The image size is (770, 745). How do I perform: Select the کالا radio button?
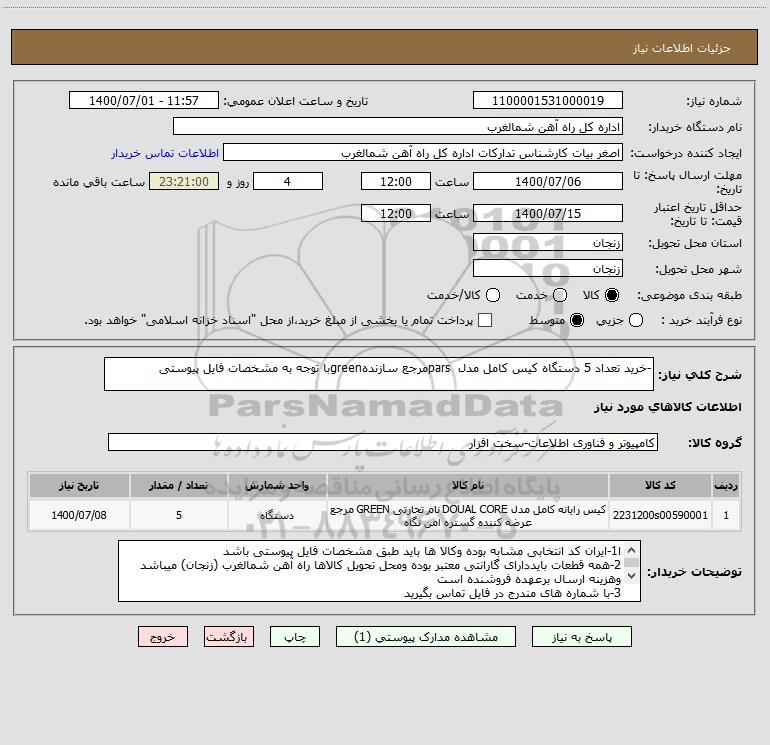click(x=612, y=295)
